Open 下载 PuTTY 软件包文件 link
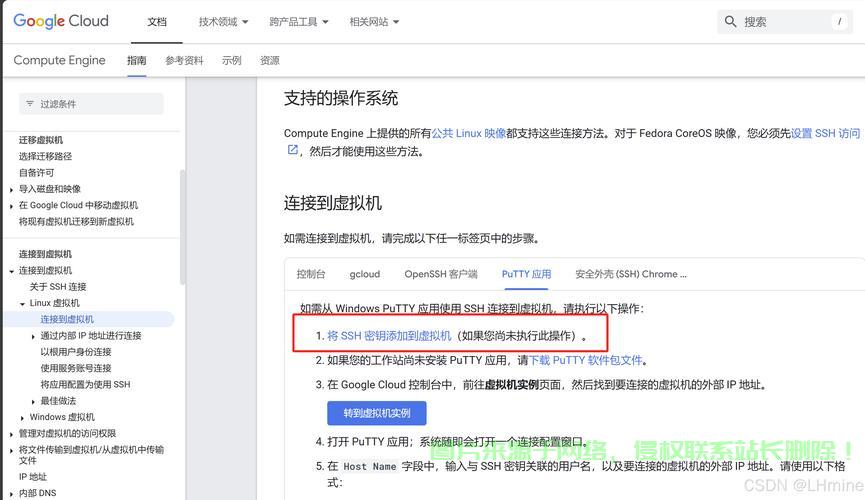The height and width of the screenshot is (500, 865). click(x=586, y=360)
